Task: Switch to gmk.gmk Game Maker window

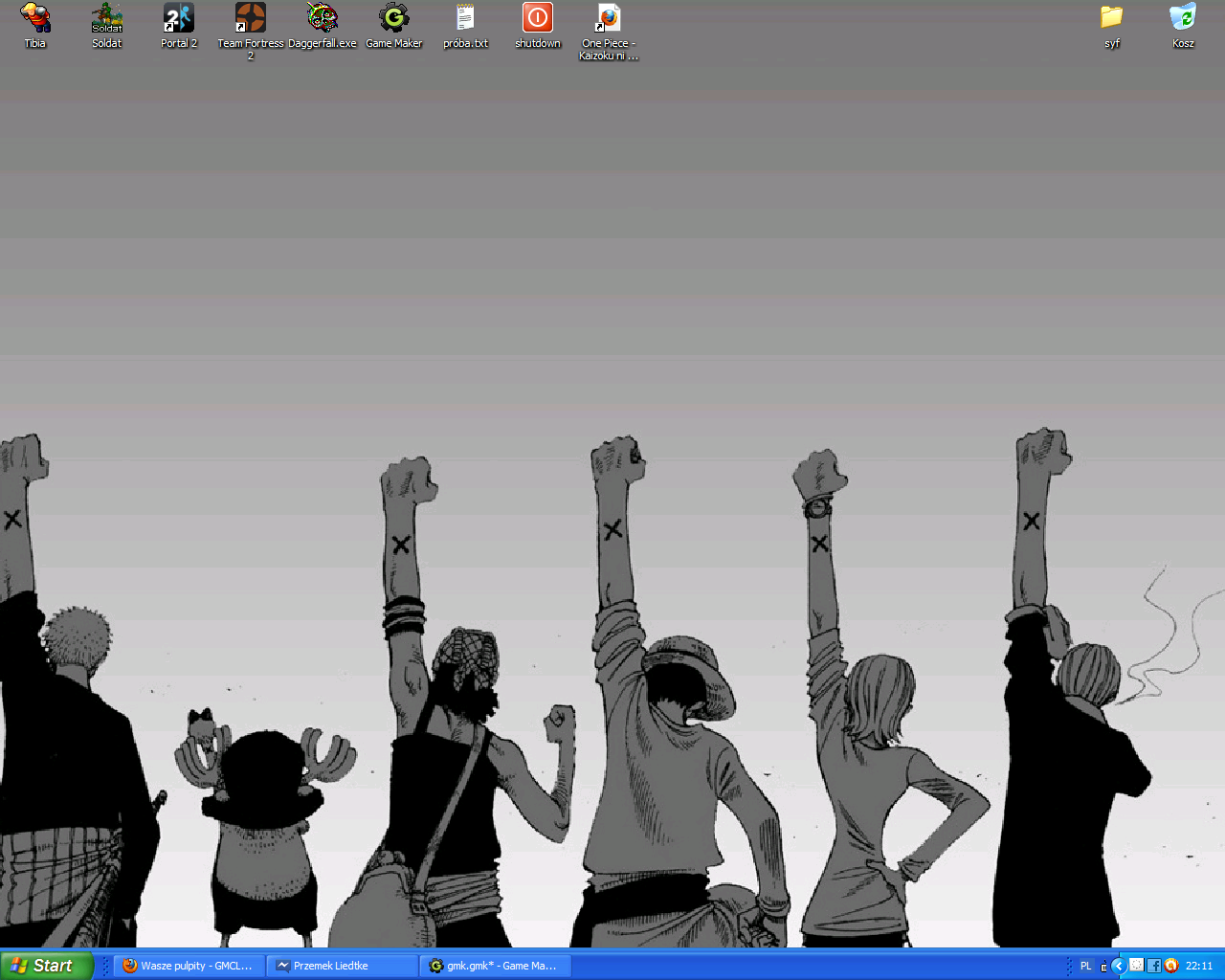Action: (x=495, y=966)
